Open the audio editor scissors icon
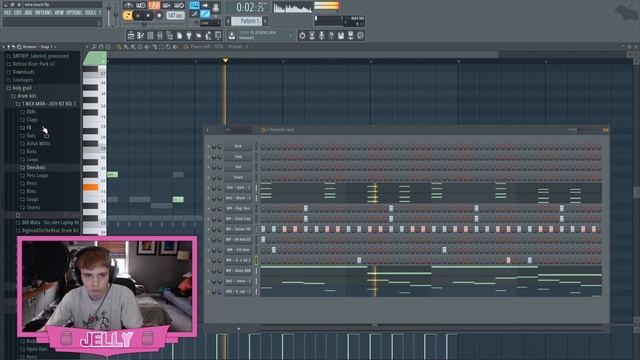The height and width of the screenshot is (360, 640). [312, 36]
